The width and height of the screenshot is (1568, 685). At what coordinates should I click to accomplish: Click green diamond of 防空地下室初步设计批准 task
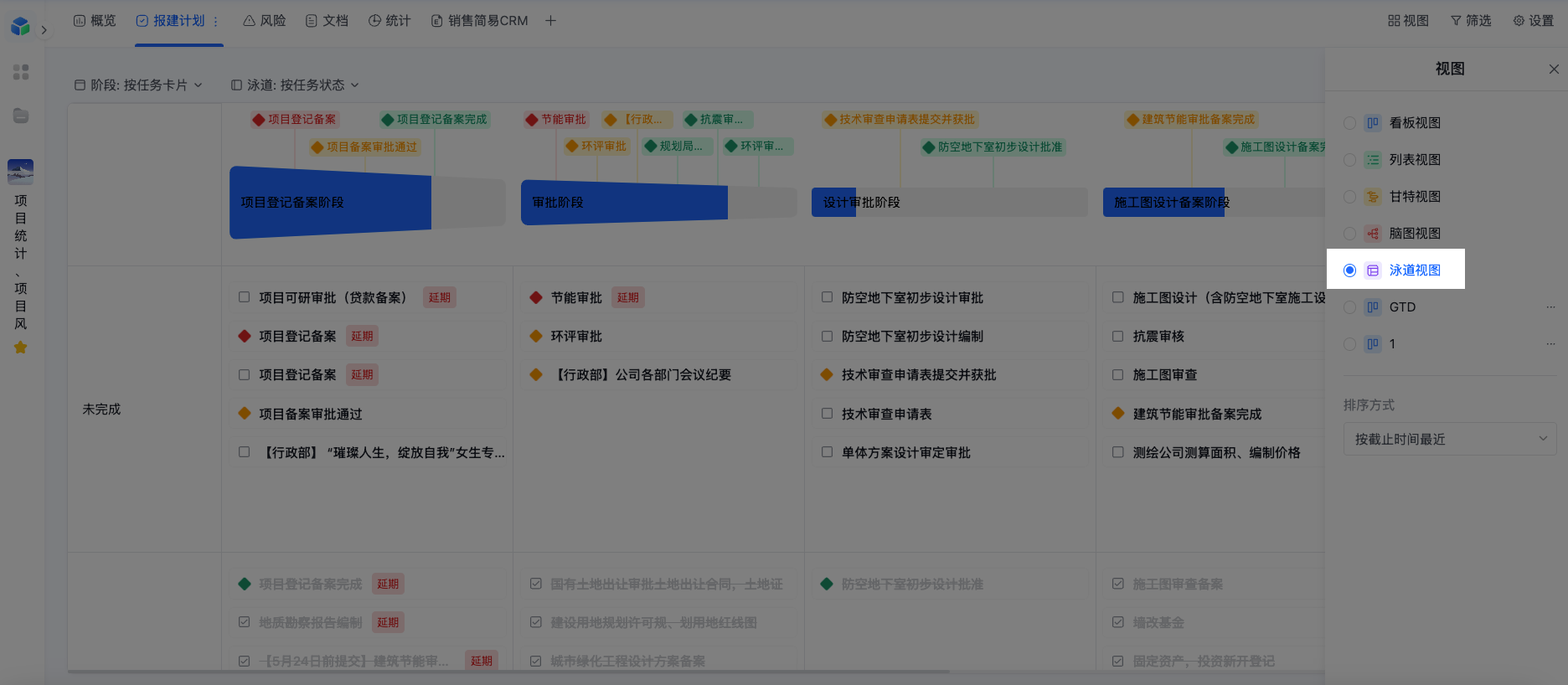827,584
